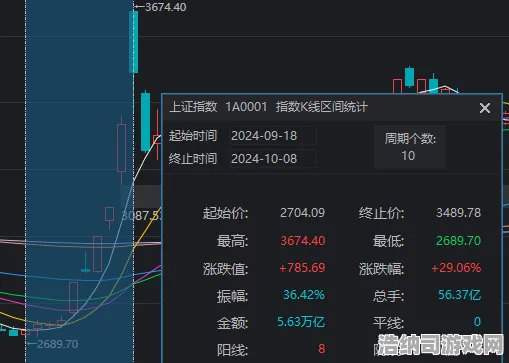The height and width of the screenshot is (363, 509).
Task: Click the 涨跌值 value +785.69
Action: (302, 268)
